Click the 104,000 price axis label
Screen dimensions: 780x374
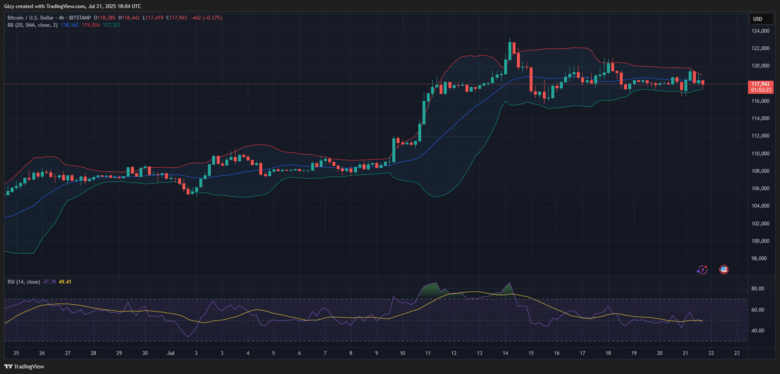tap(761, 206)
